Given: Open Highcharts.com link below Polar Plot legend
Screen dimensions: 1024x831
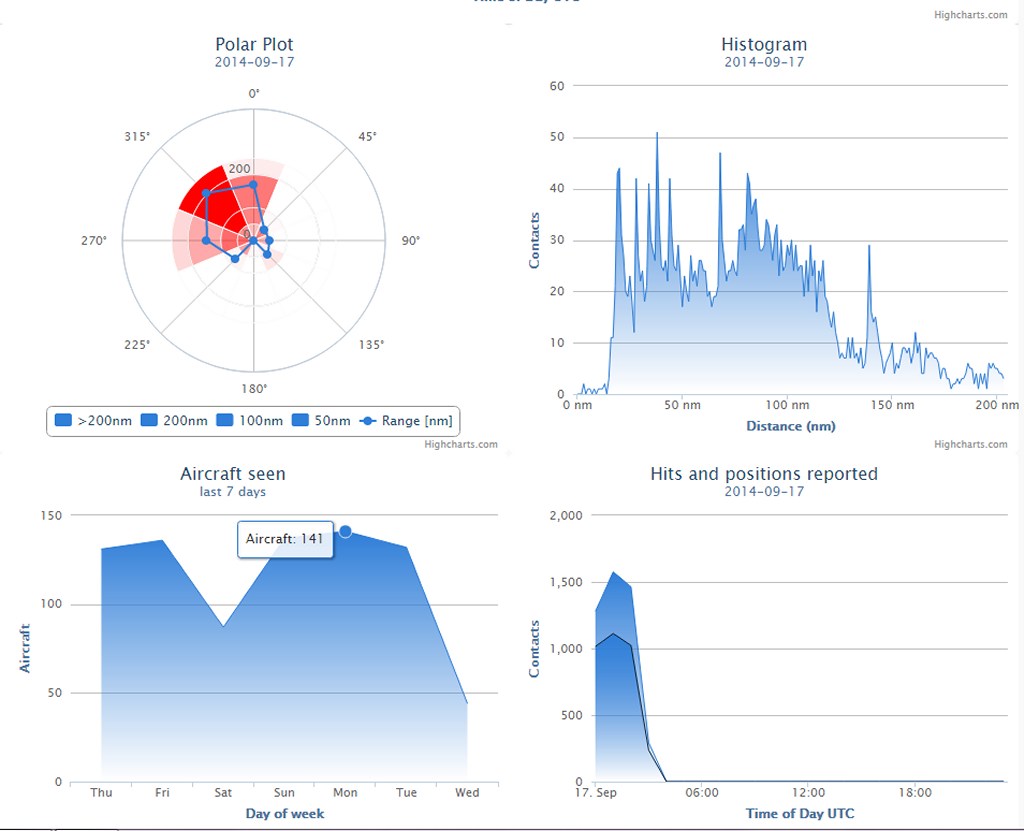Looking at the screenshot, I should pyautogui.click(x=460, y=444).
